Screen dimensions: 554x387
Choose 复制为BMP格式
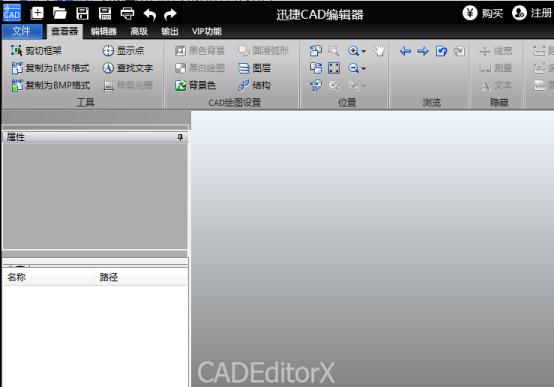coord(51,85)
